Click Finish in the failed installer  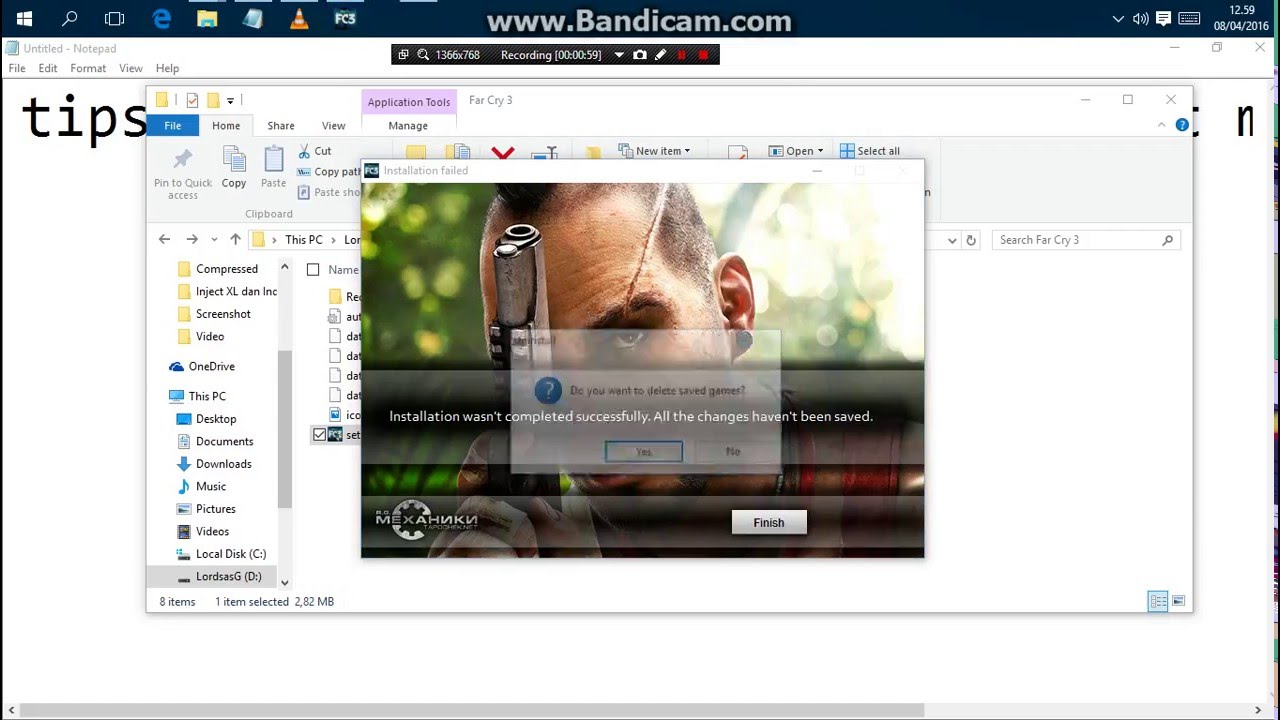pyautogui.click(x=768, y=522)
